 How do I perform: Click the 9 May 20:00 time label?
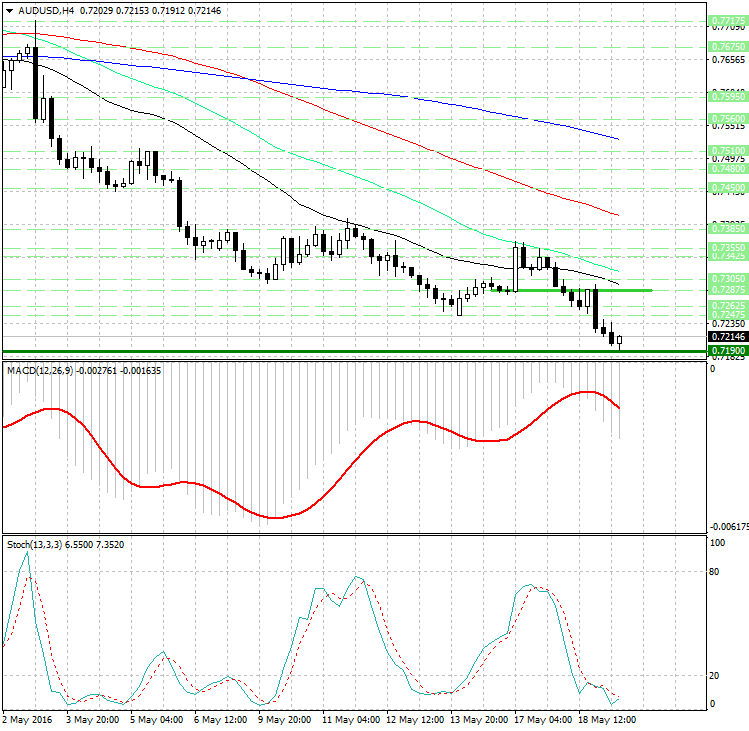pos(284,720)
